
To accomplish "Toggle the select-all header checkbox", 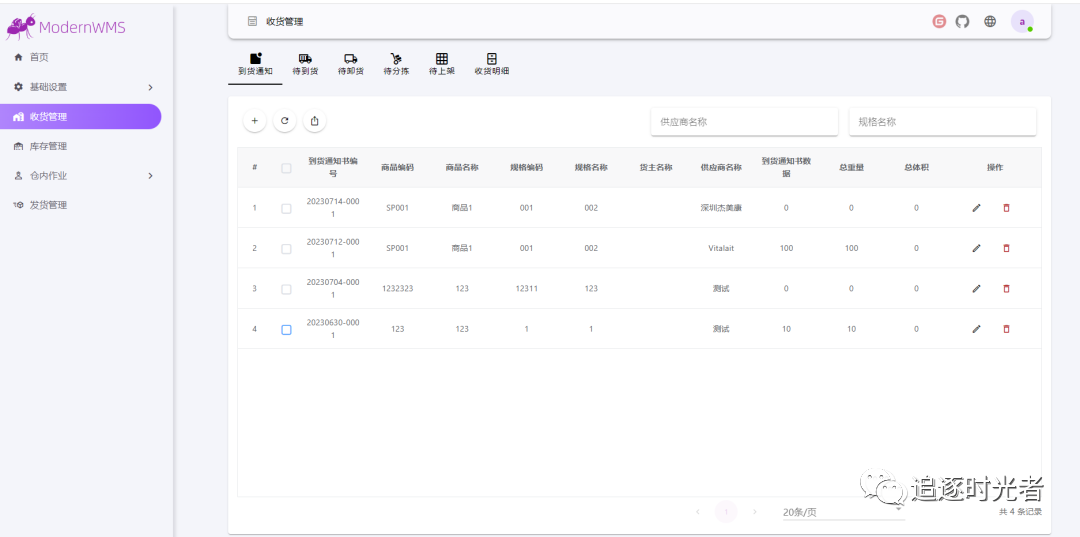I will tap(286, 168).
